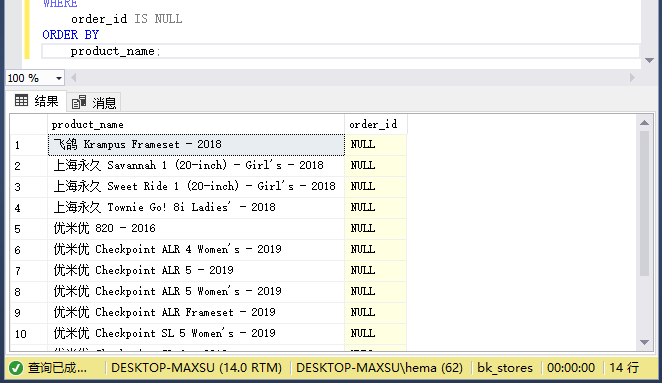
Task: Select row 1 header in results grid
Action: coord(29,145)
